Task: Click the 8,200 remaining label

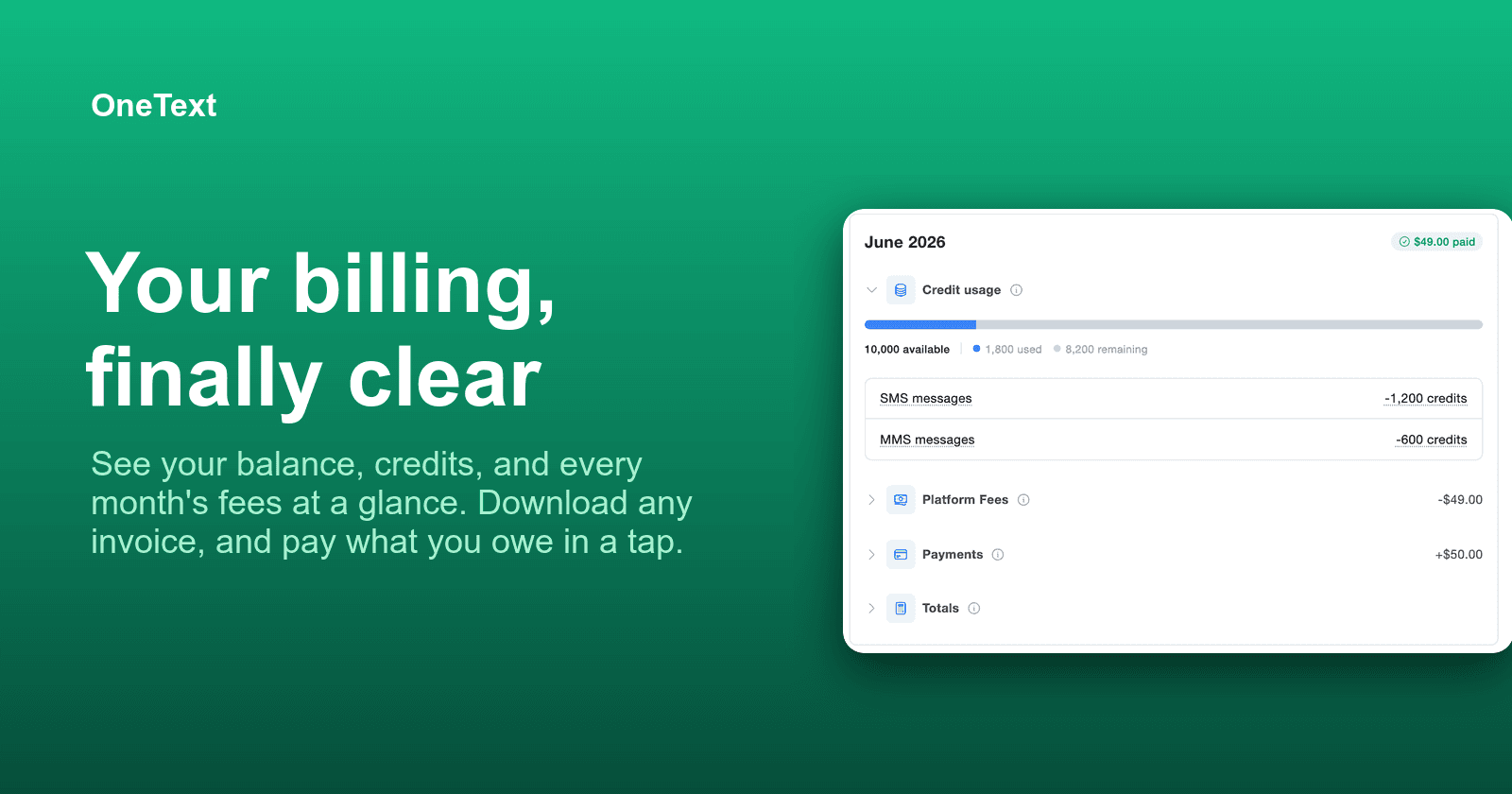Action: coord(1107,350)
